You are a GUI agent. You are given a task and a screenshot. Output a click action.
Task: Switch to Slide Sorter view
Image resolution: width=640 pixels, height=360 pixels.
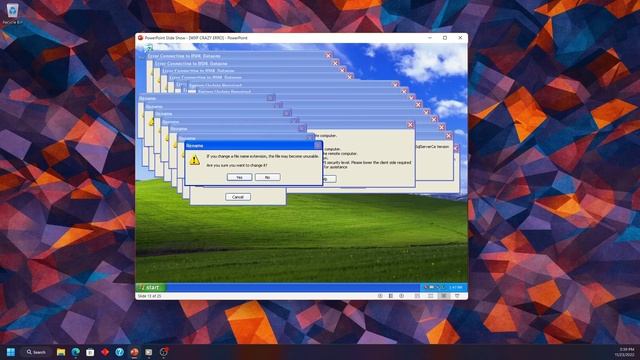click(x=430, y=296)
